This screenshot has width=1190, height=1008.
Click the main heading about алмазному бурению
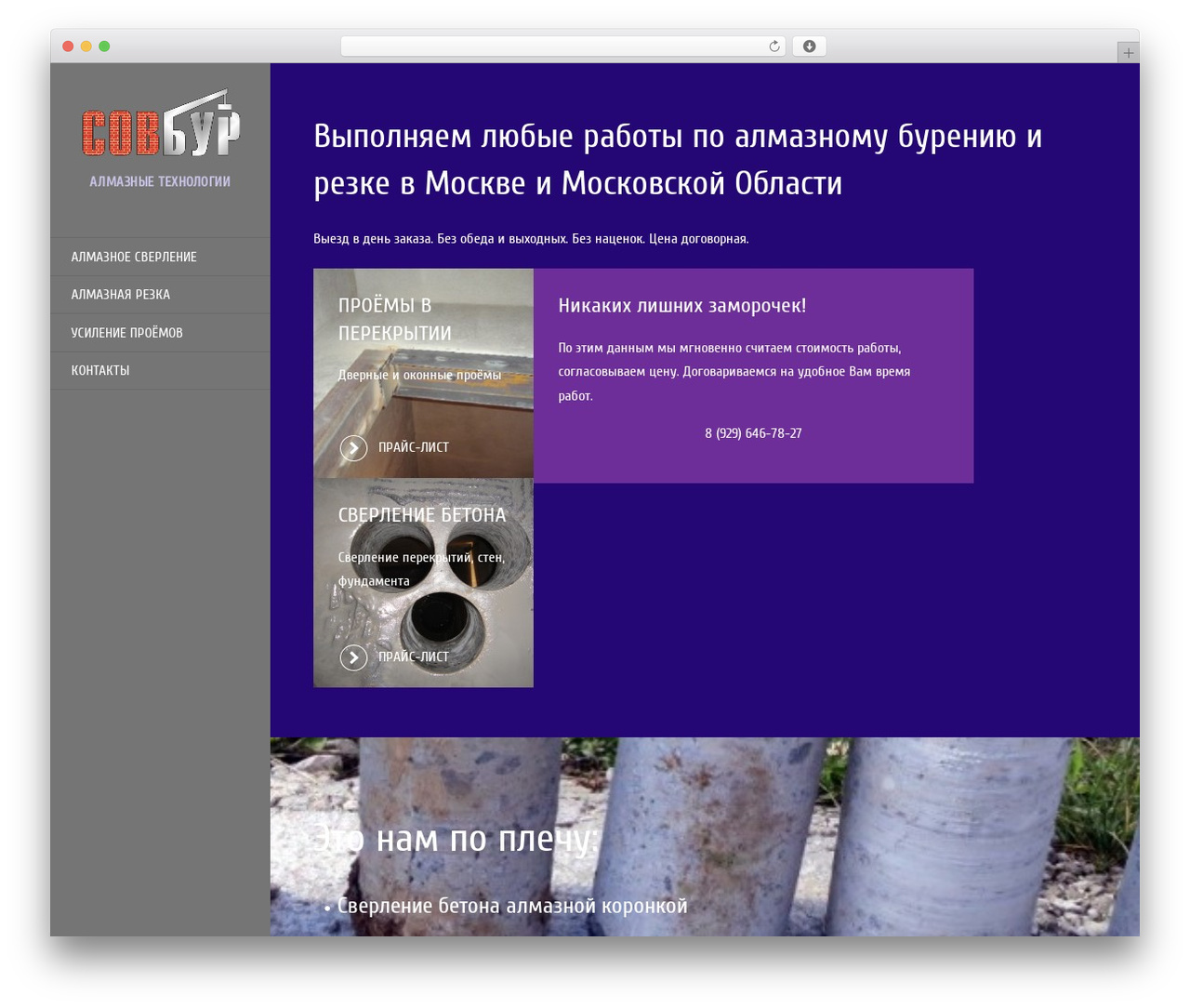click(x=678, y=159)
